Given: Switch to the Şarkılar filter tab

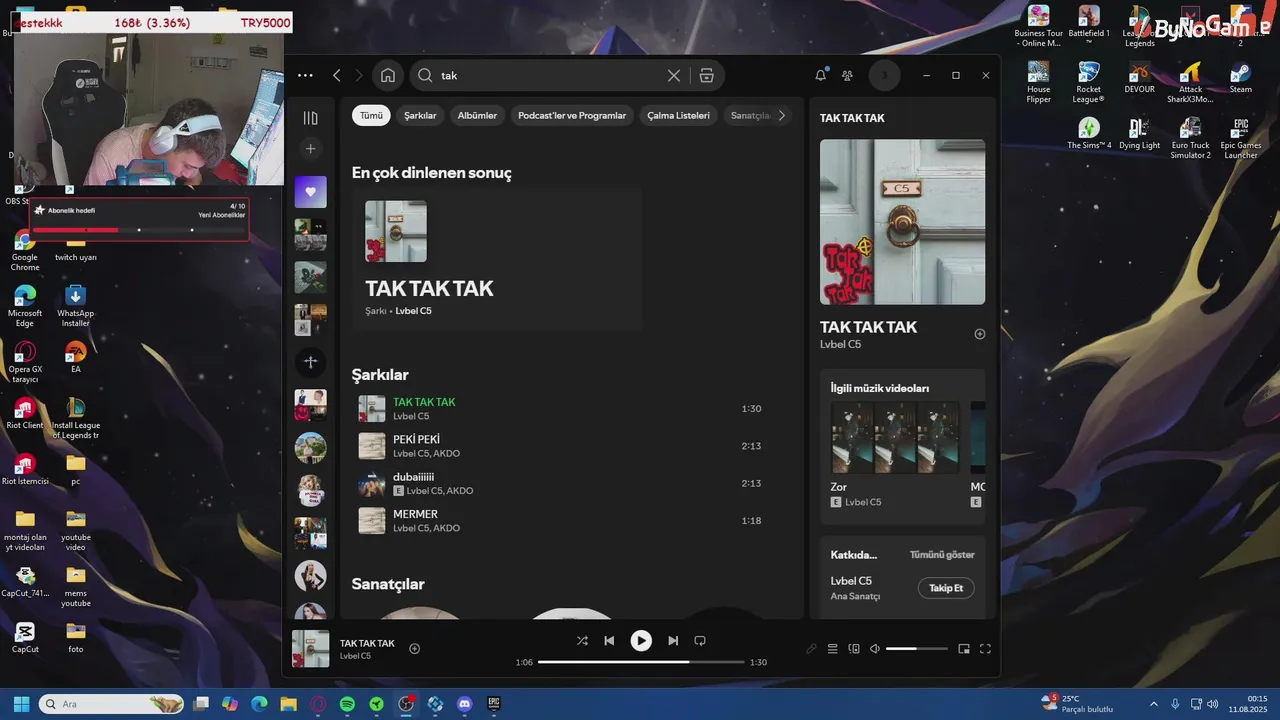Looking at the screenshot, I should (x=420, y=115).
